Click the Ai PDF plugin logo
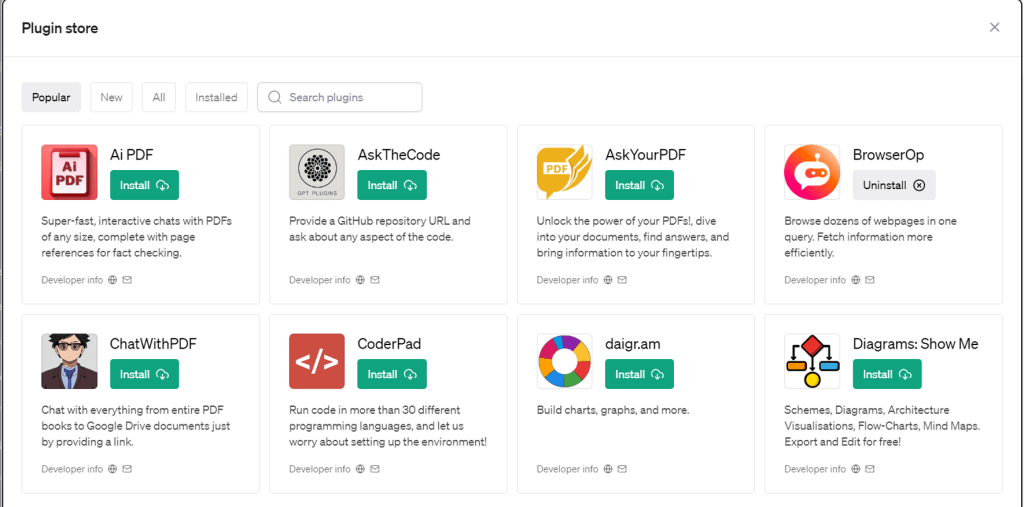This screenshot has height=507, width=1024. (x=69, y=172)
